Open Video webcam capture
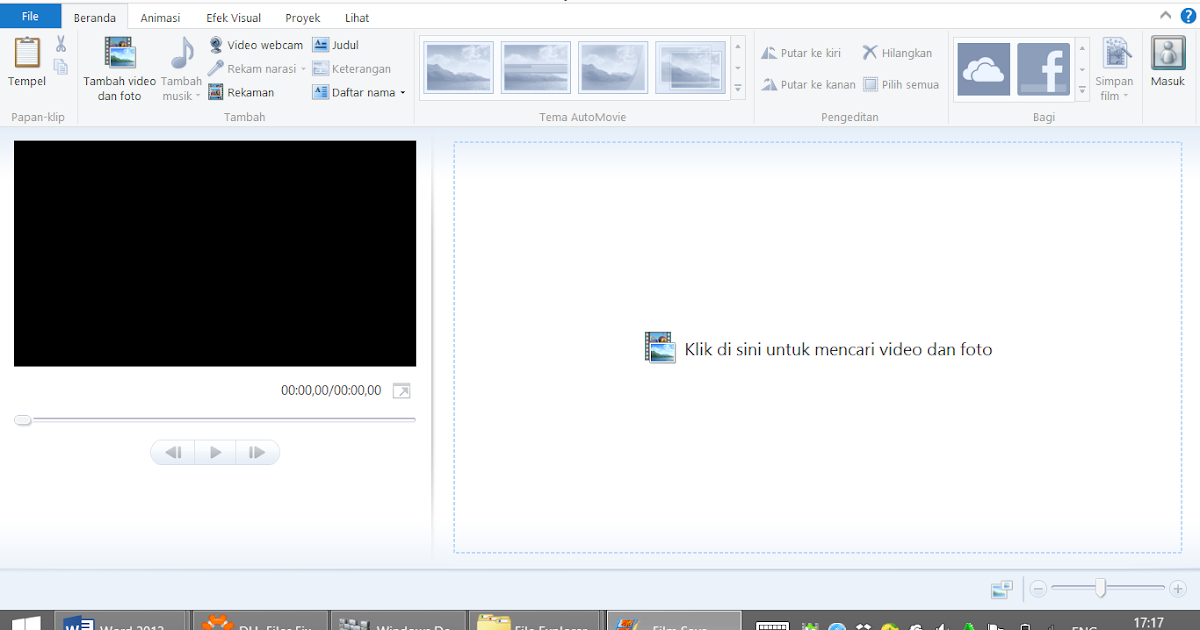This screenshot has width=1200, height=630. tap(256, 45)
